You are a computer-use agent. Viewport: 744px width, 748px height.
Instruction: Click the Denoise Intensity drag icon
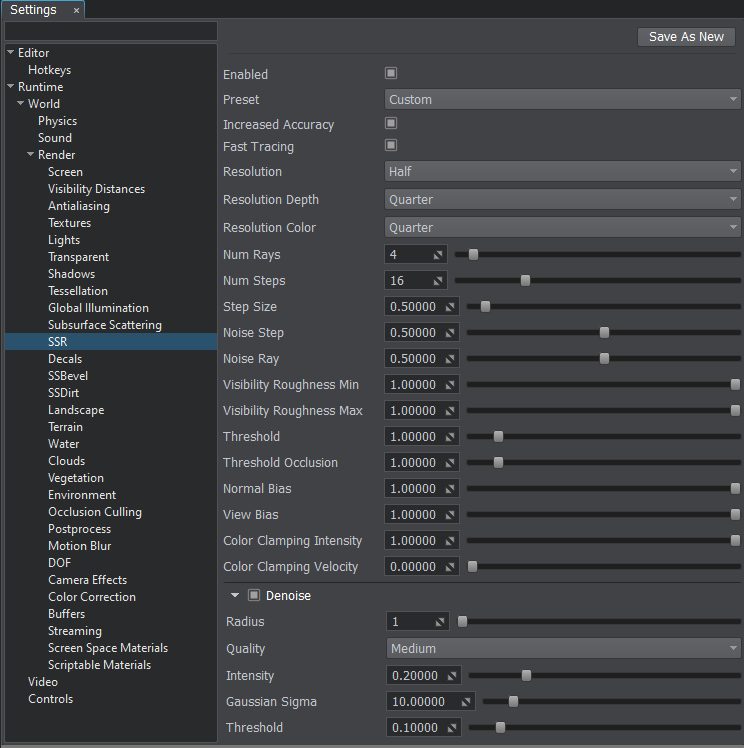click(x=452, y=676)
